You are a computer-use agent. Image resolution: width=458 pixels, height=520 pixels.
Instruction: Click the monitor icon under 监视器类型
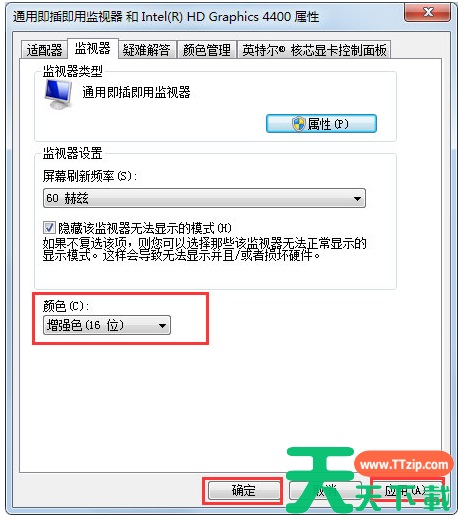pyautogui.click(x=58, y=95)
